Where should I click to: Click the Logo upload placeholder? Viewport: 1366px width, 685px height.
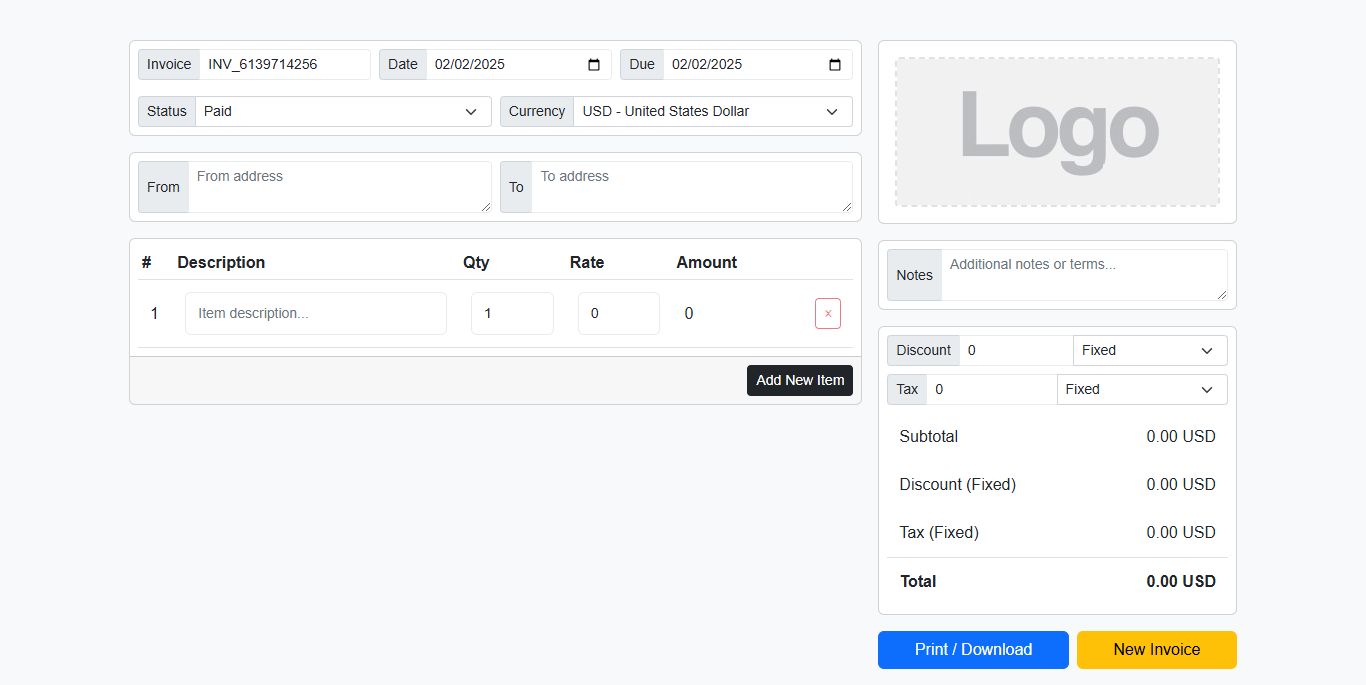[1057, 132]
